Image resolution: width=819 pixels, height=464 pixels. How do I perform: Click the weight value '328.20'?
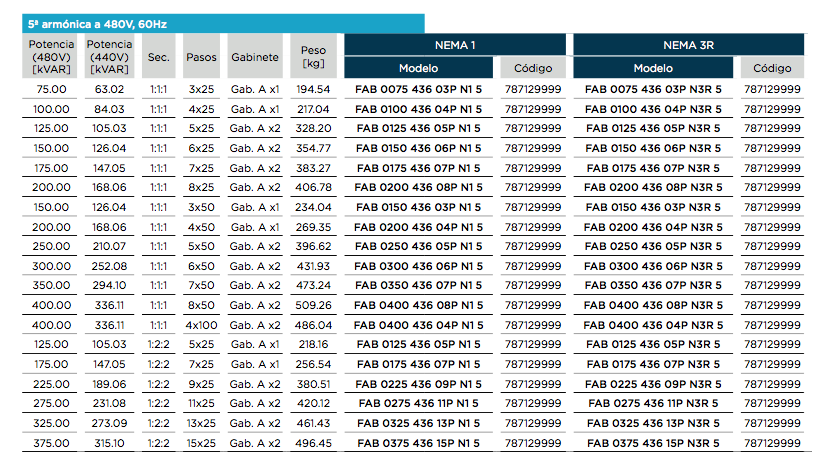[313, 129]
